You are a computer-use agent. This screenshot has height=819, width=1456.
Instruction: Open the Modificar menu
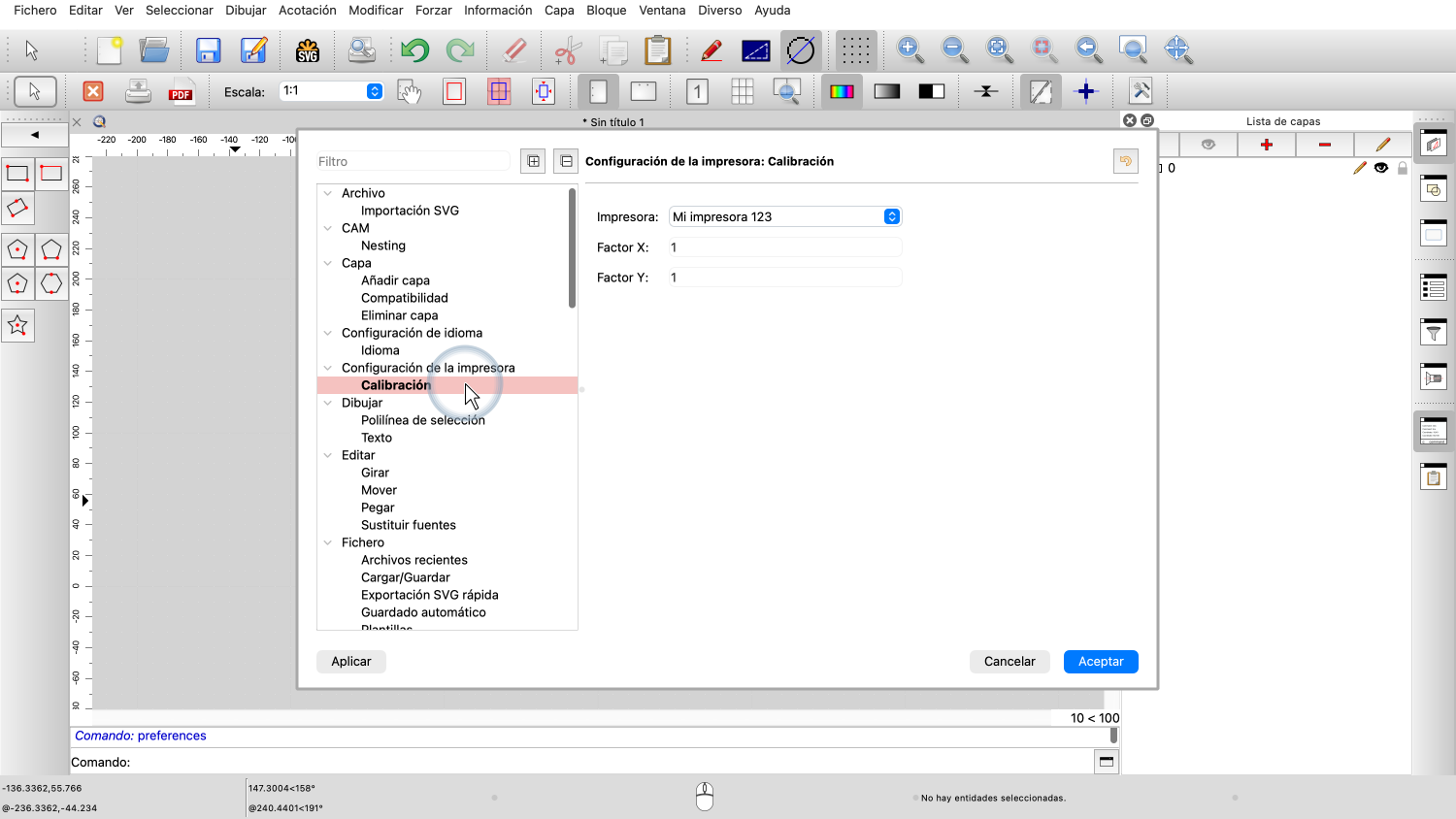pyautogui.click(x=376, y=10)
